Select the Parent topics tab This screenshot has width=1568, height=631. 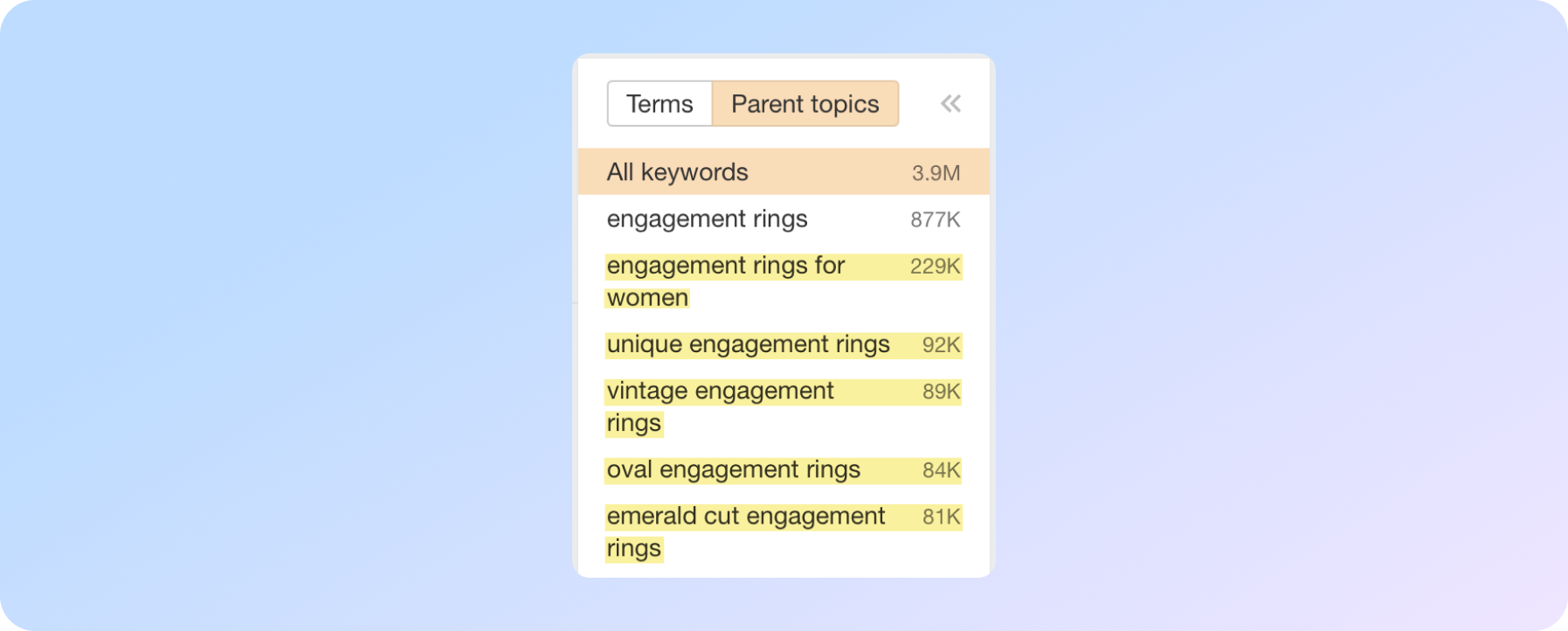[805, 104]
